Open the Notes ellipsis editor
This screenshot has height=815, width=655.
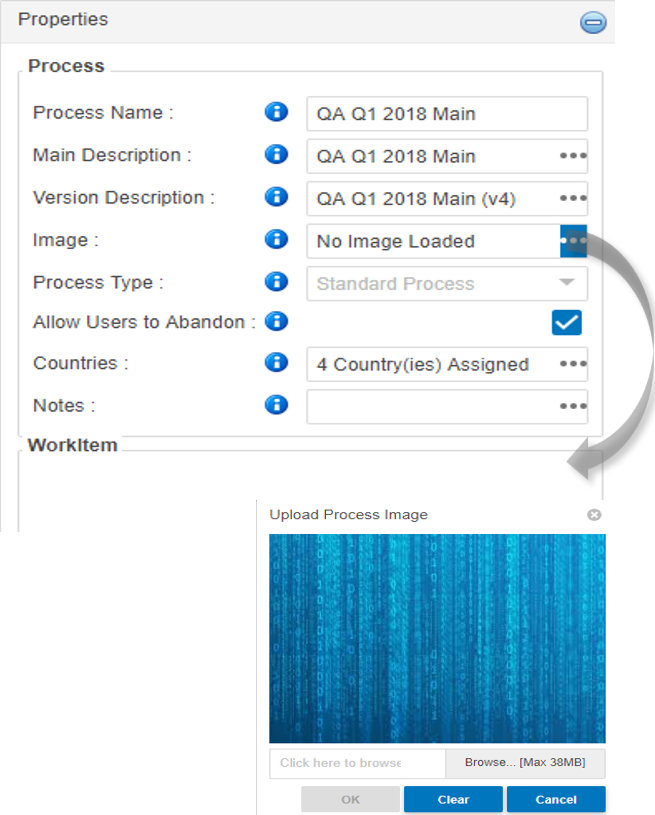point(573,406)
